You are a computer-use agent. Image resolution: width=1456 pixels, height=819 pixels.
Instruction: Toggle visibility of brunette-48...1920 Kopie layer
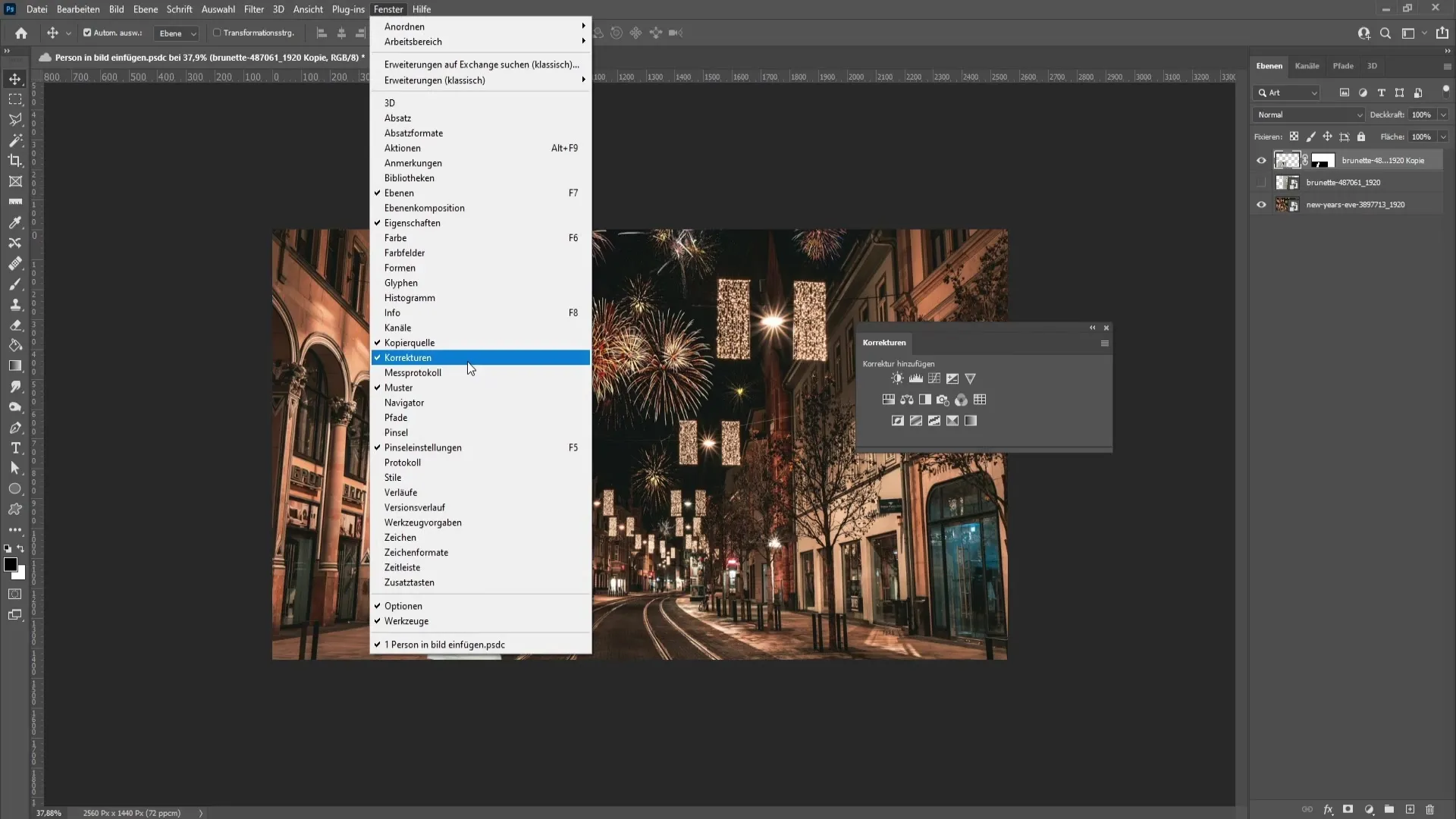(x=1262, y=160)
